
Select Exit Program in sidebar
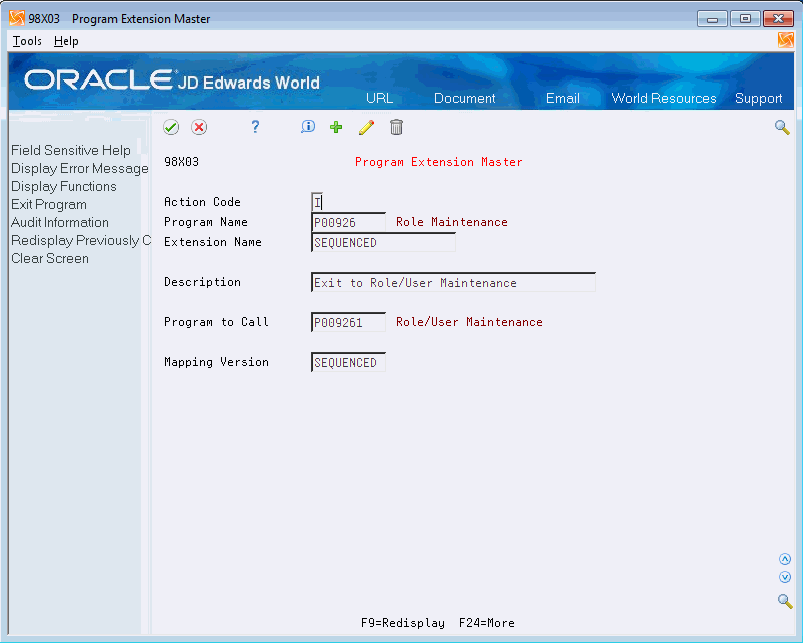49,204
